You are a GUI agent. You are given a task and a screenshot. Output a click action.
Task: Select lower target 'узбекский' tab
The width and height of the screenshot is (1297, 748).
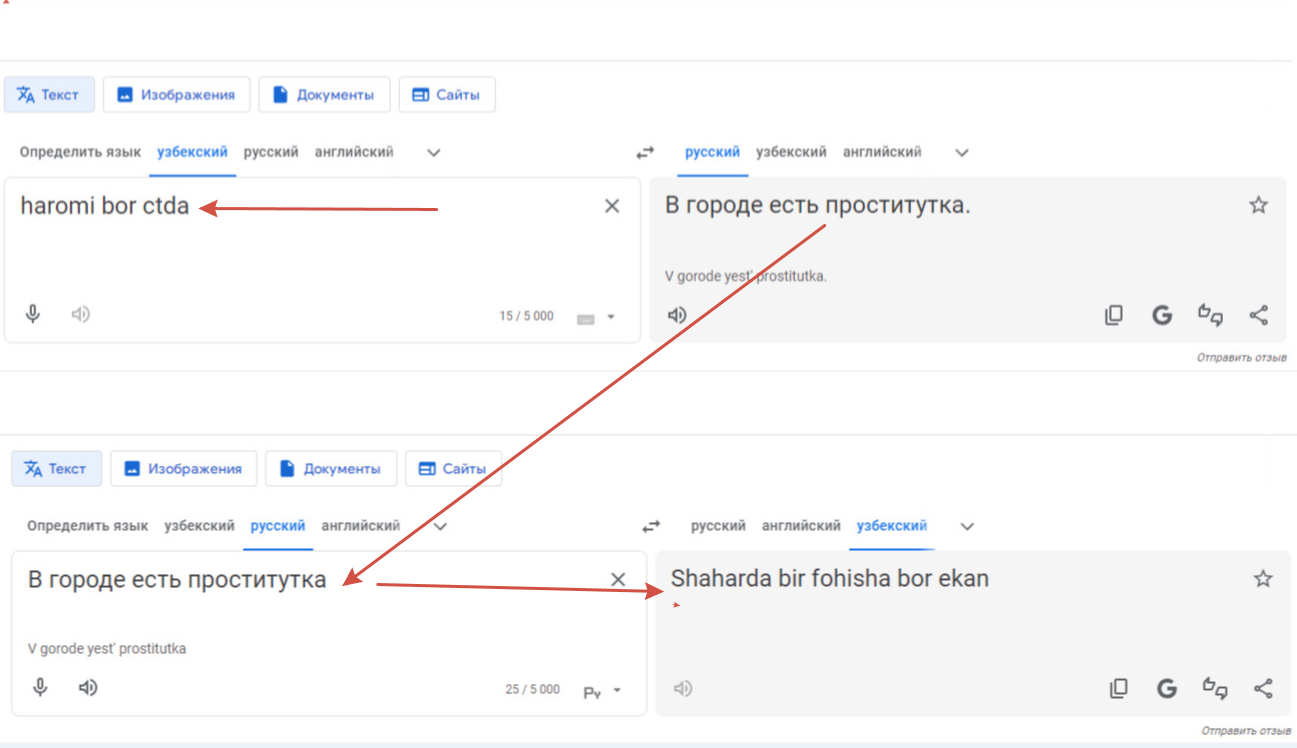point(892,525)
